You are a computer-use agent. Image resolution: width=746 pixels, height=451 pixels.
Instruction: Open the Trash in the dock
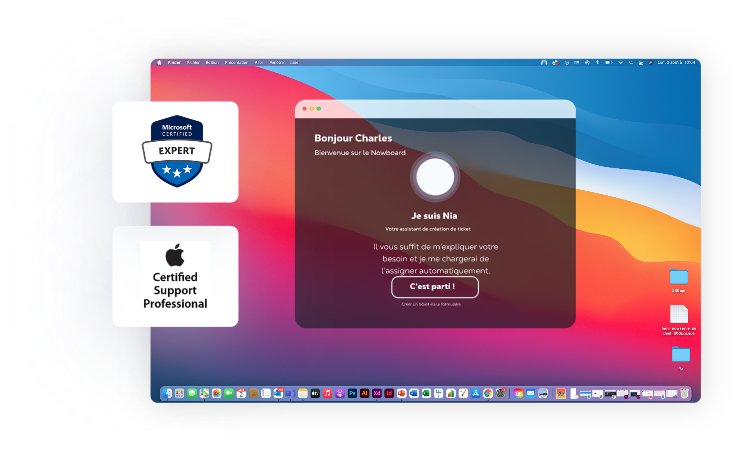[x=684, y=393]
